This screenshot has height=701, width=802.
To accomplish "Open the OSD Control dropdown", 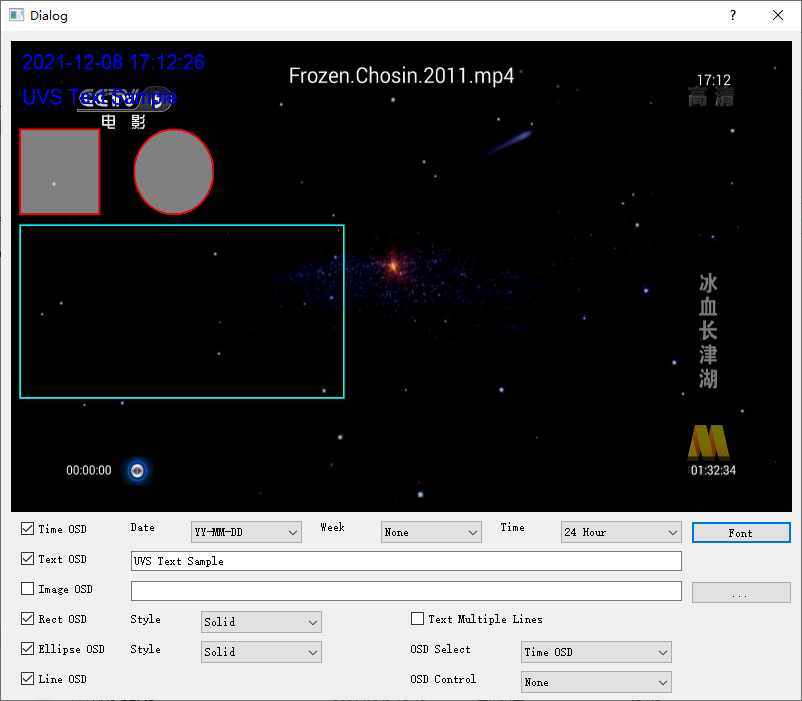I will (x=596, y=681).
